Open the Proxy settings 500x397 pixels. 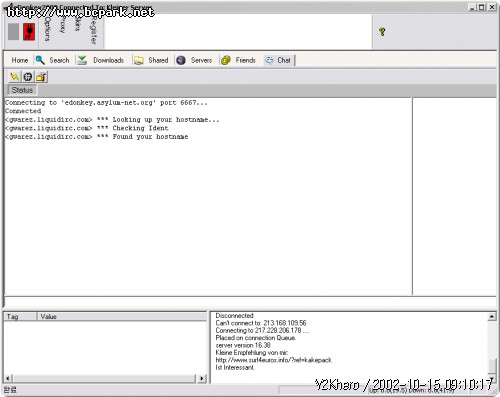pyautogui.click(x=62, y=25)
